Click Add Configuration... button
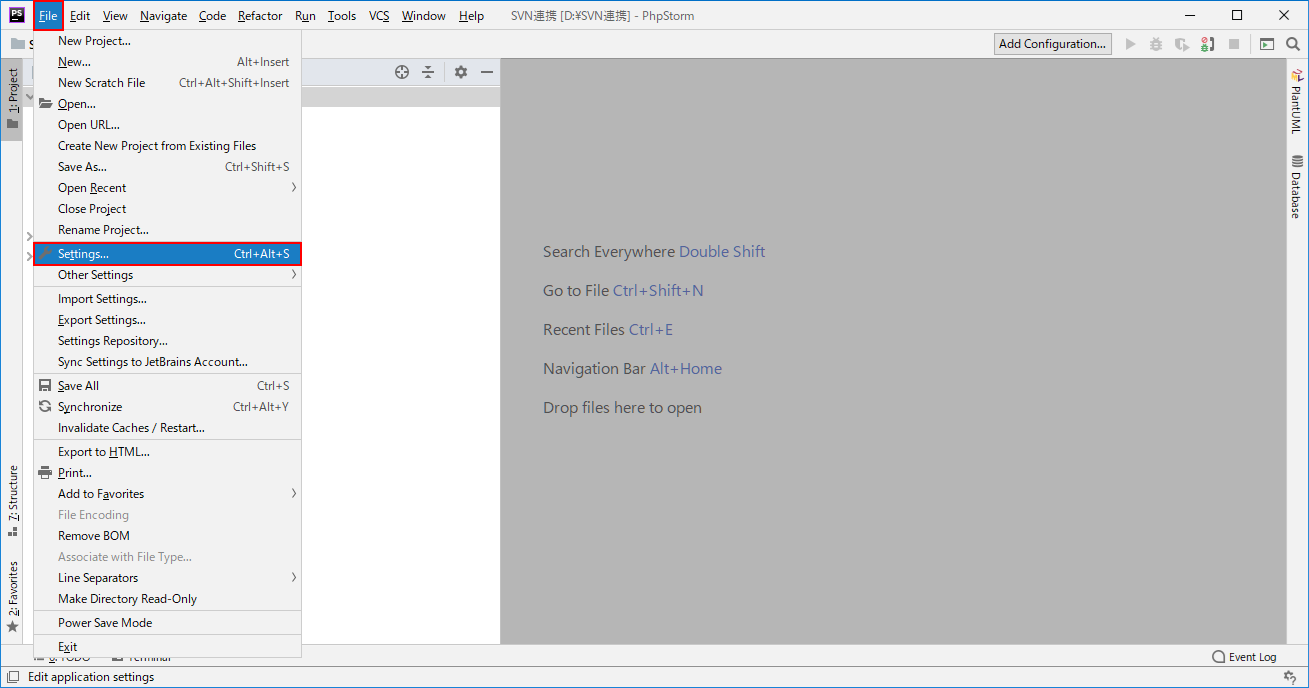 (1053, 44)
